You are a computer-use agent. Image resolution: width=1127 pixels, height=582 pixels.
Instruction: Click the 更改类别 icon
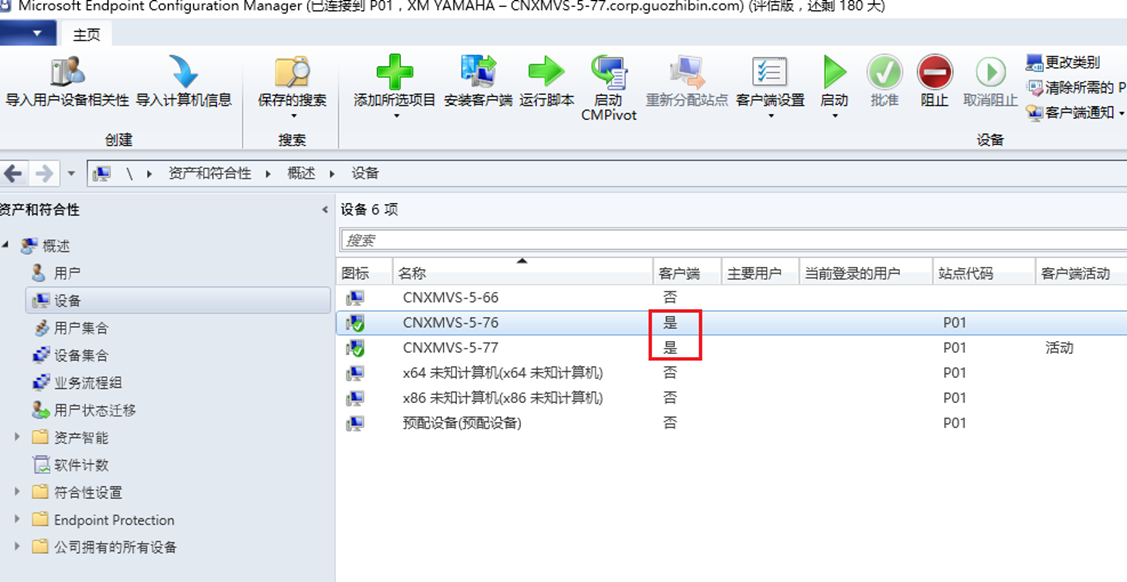click(x=1034, y=63)
